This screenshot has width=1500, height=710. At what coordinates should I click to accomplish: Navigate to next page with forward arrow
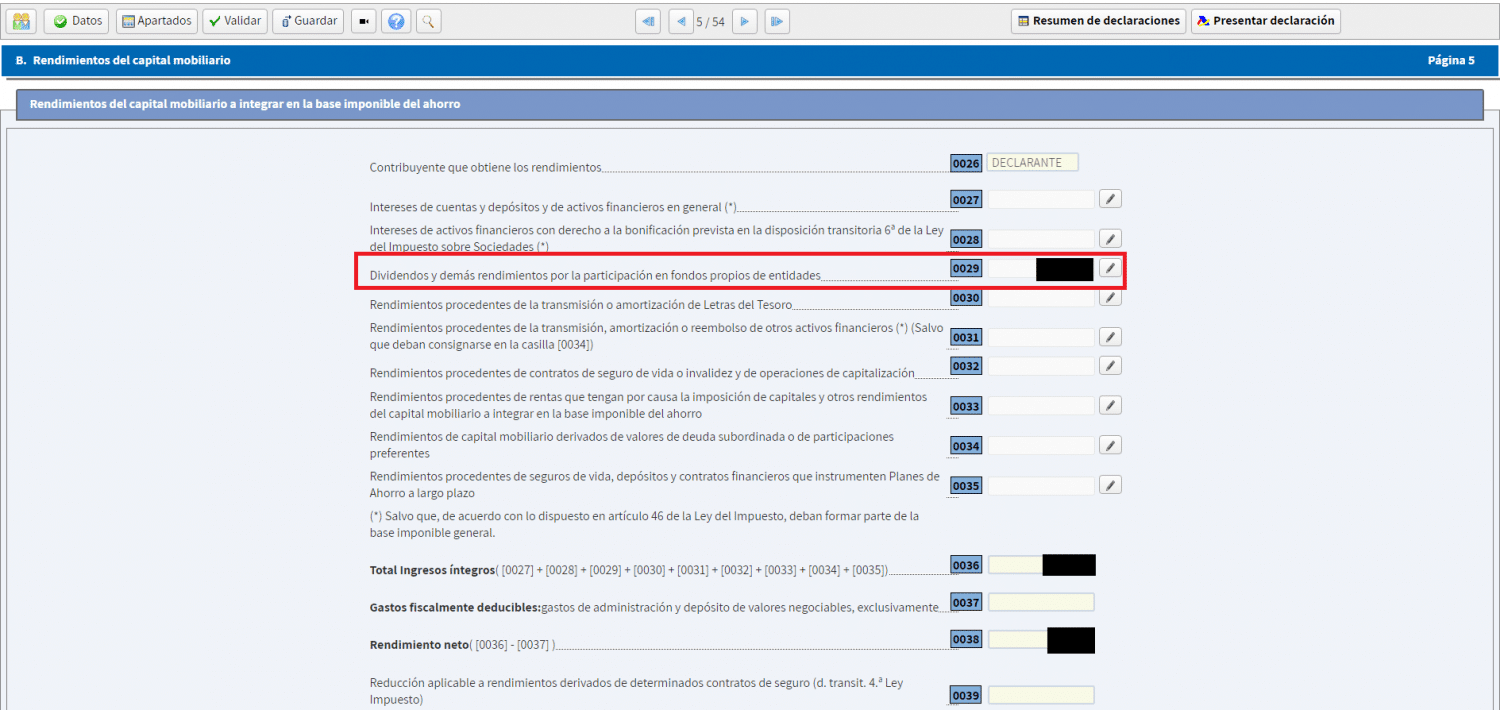pyautogui.click(x=744, y=20)
